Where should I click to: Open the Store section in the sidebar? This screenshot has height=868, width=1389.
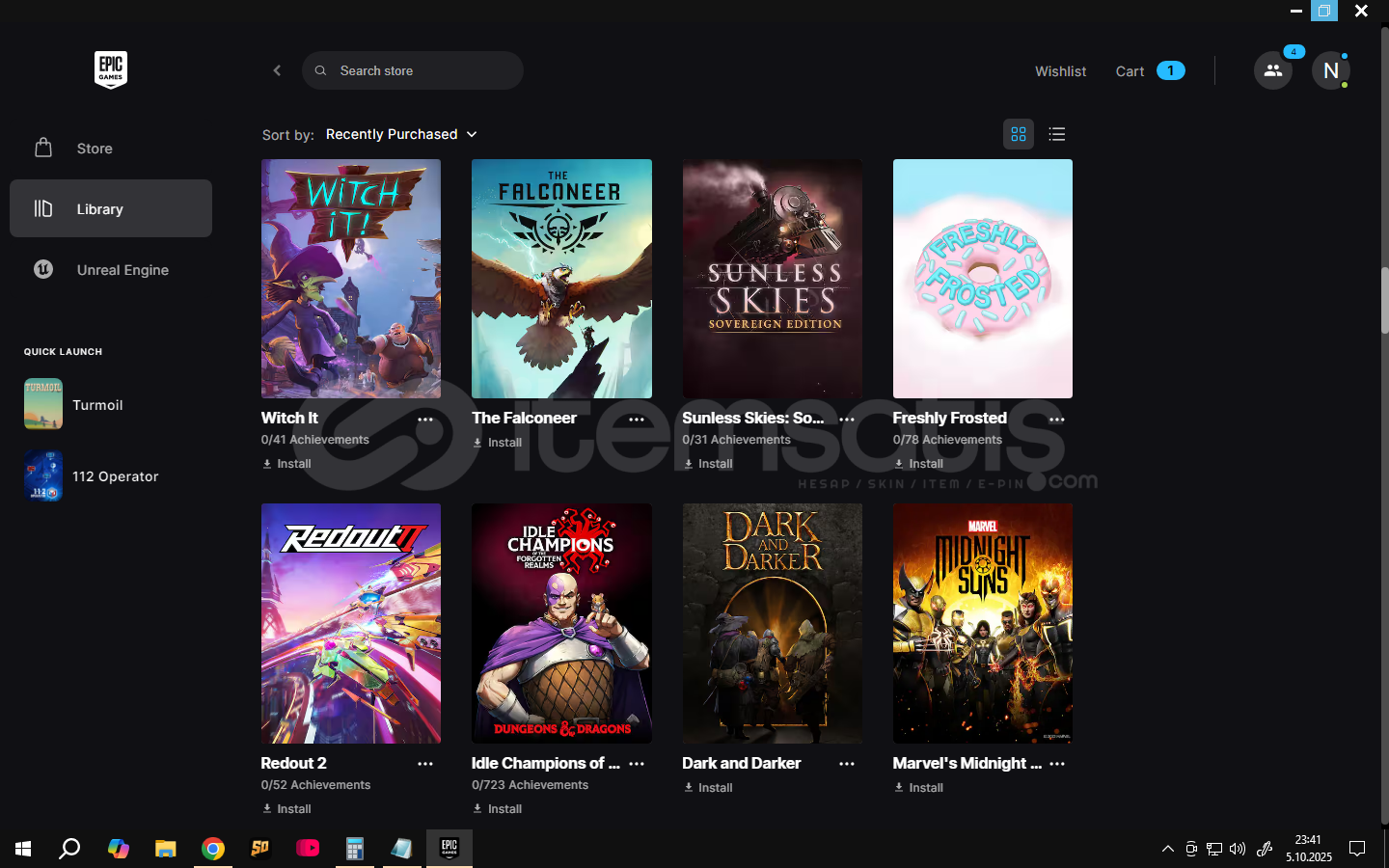click(x=111, y=148)
